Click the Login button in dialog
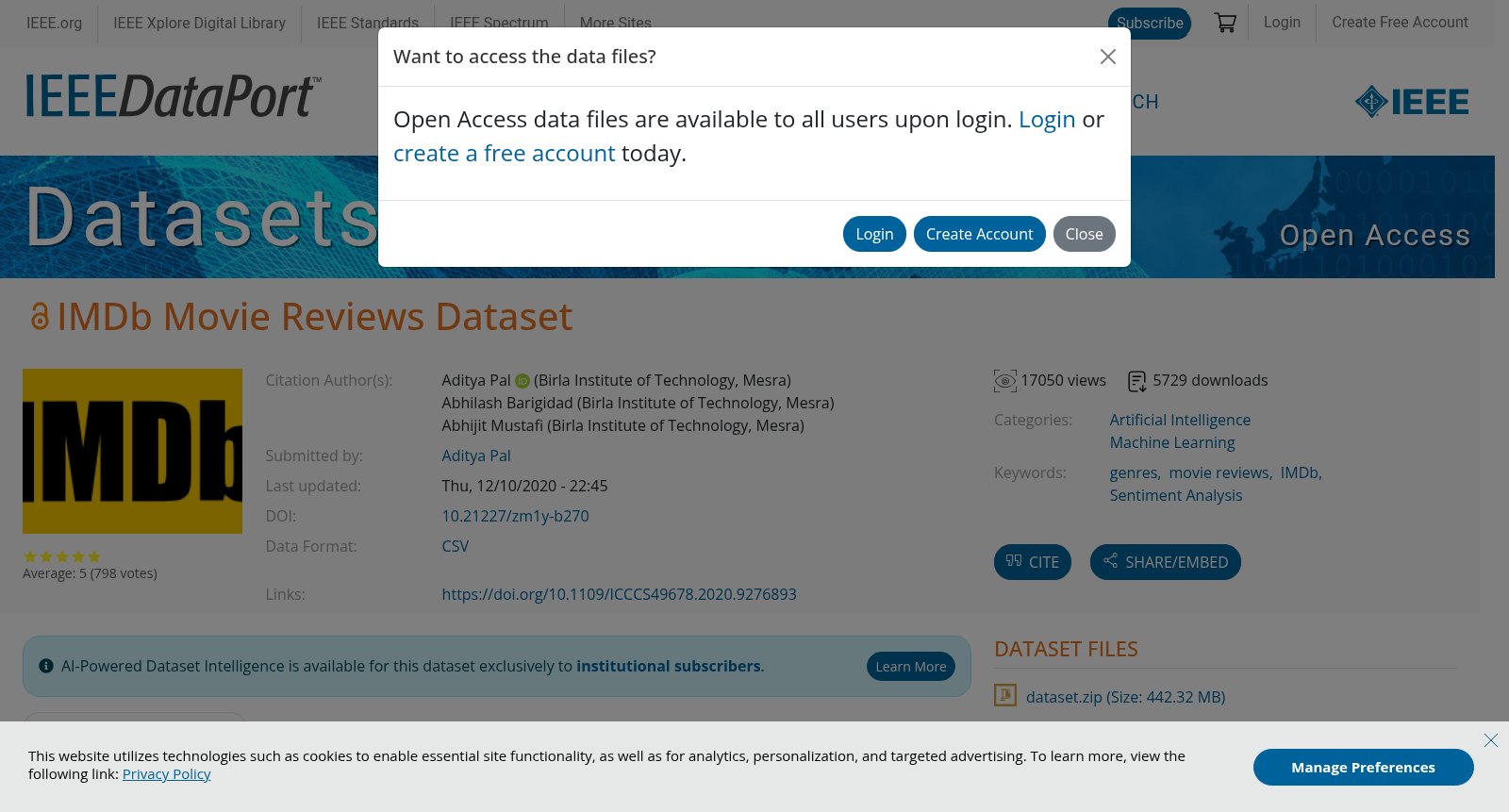 (874, 234)
